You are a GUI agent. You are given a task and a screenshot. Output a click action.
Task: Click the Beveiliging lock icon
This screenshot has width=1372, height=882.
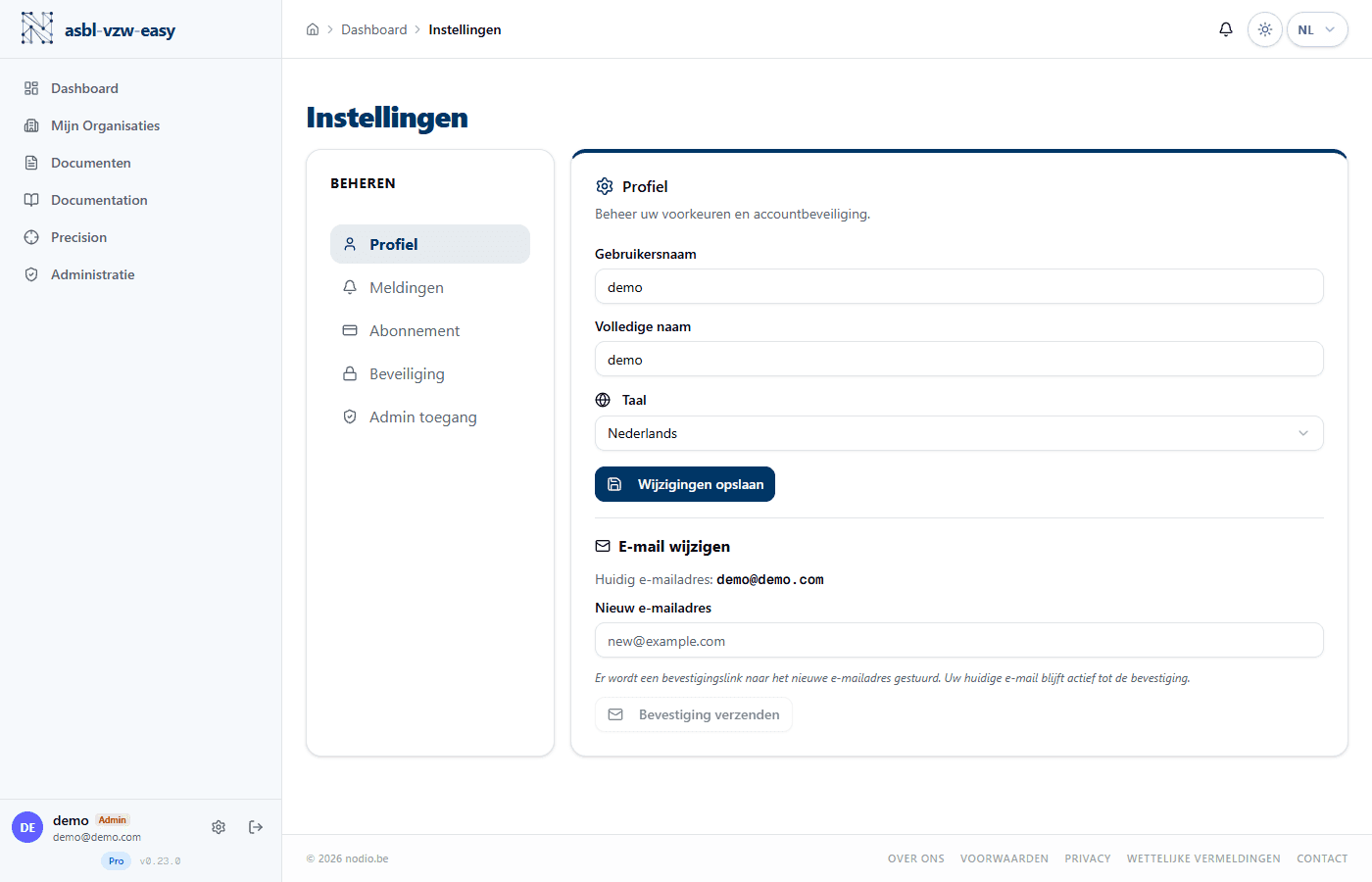[350, 373]
